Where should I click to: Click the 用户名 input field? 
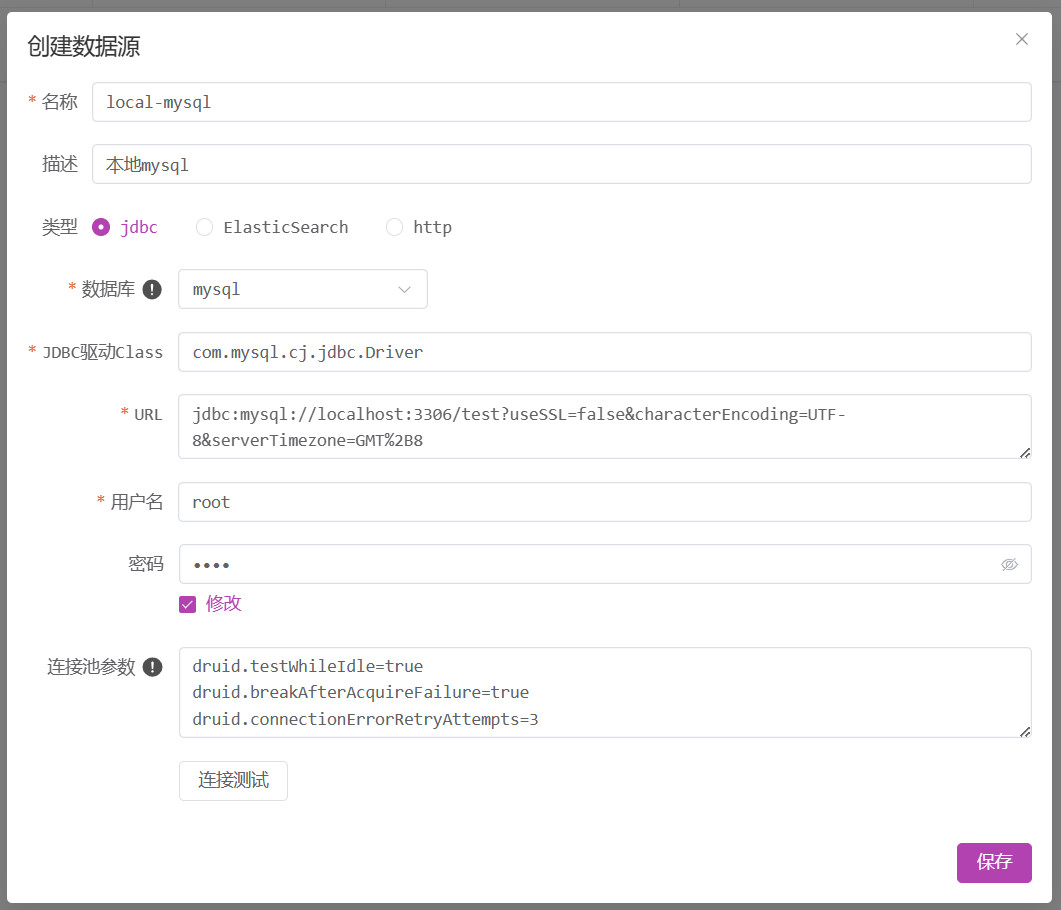604,502
